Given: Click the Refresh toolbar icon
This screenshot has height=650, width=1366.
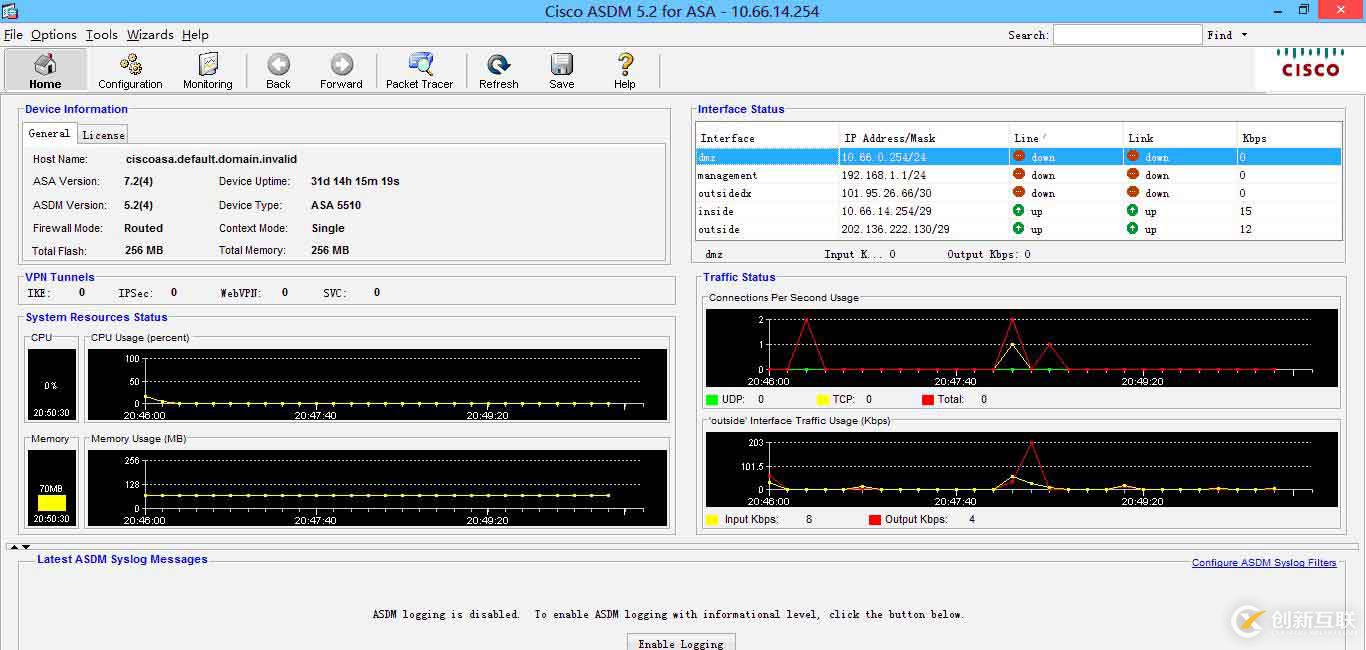Looking at the screenshot, I should [498, 70].
